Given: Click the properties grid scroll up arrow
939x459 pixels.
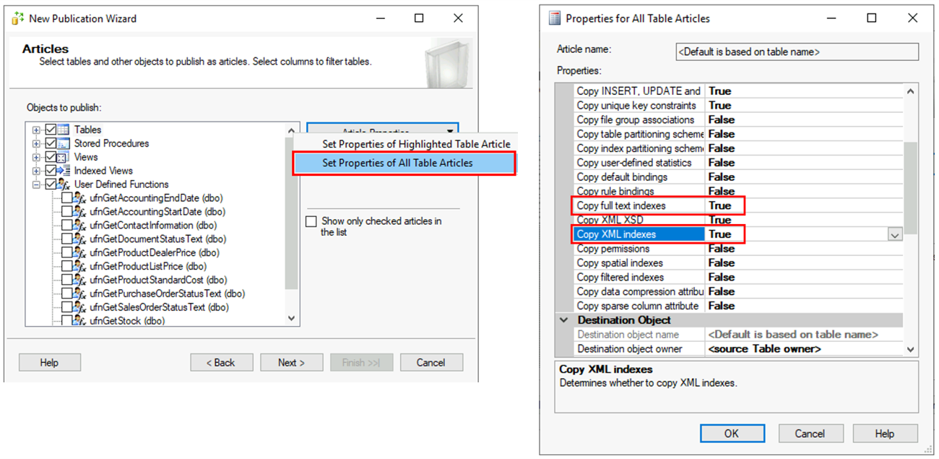Looking at the screenshot, I should coord(910,91).
